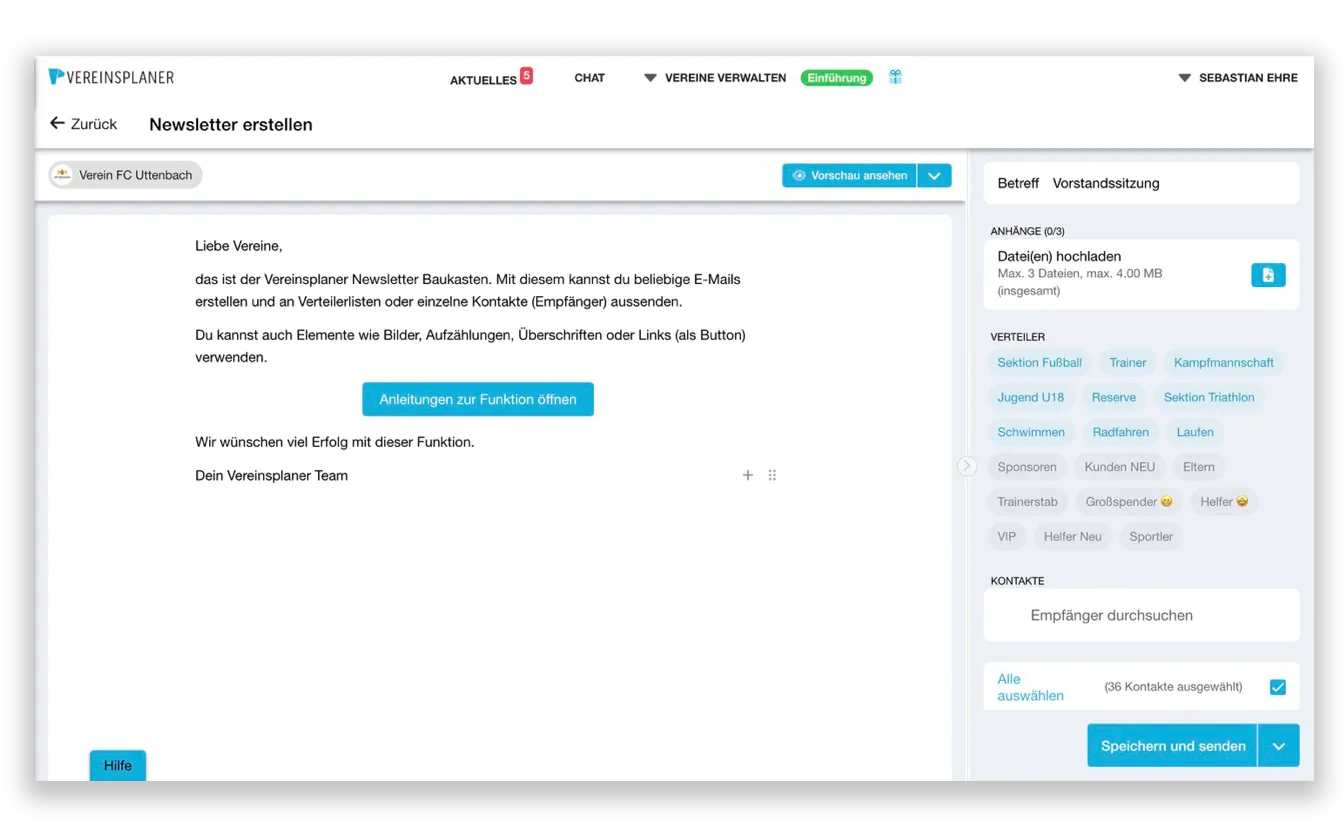
Task: Toggle the Großspender distribution tag
Action: pos(1129,502)
